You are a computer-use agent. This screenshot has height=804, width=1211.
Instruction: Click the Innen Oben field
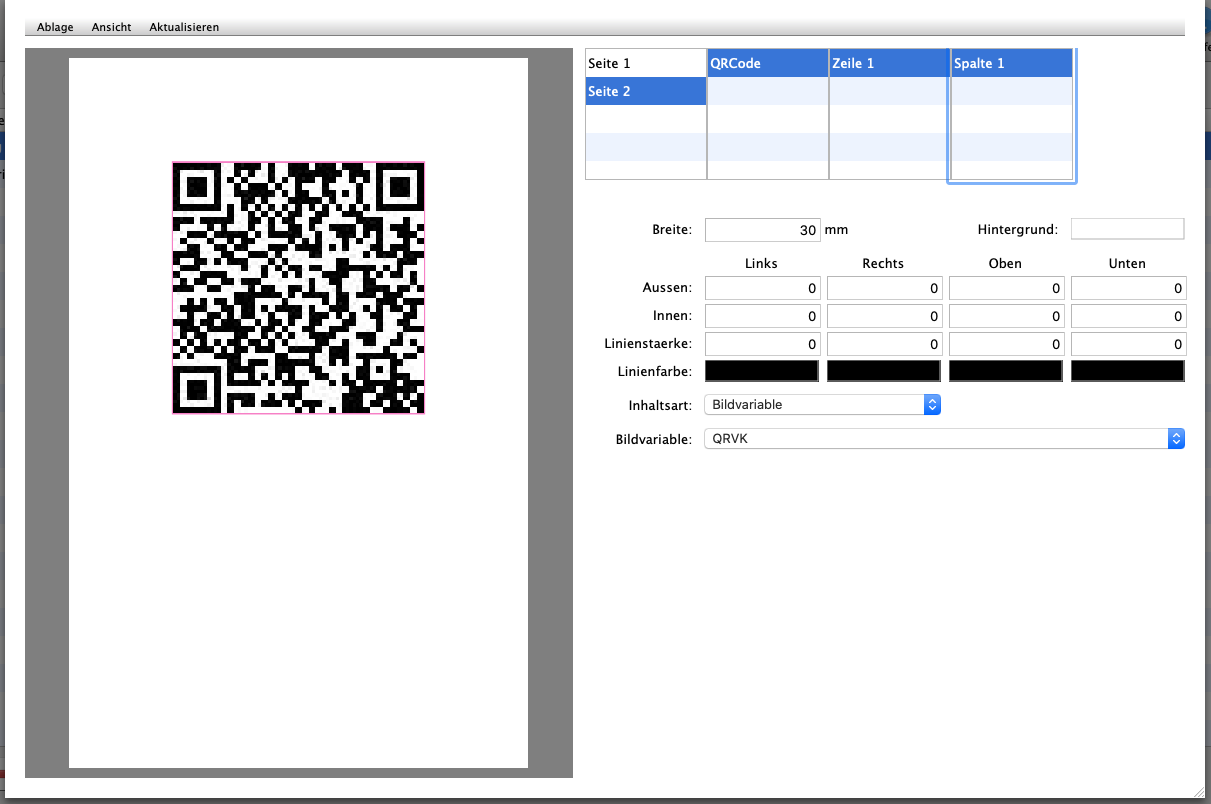point(1007,316)
